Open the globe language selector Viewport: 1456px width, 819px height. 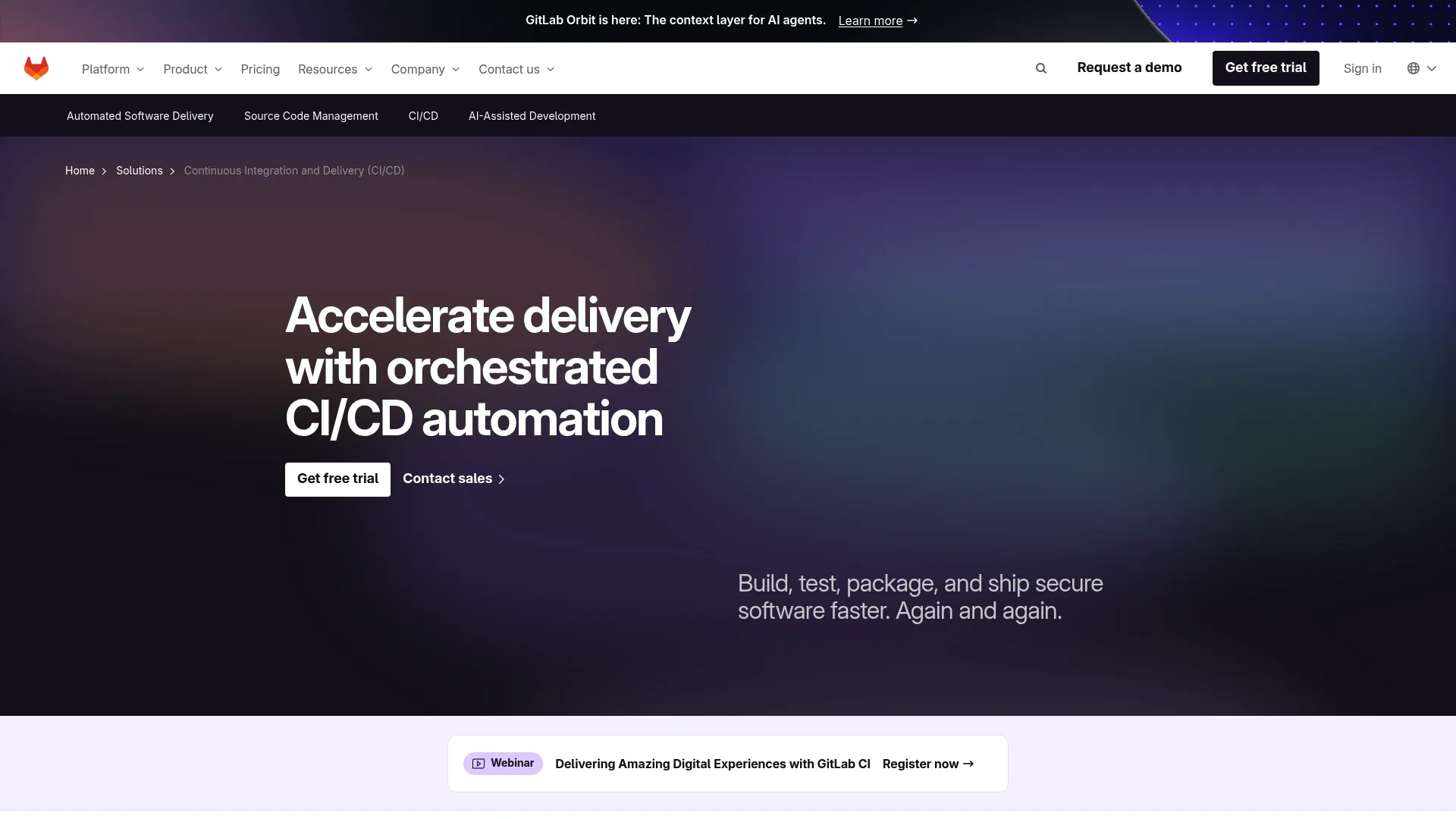click(x=1414, y=68)
